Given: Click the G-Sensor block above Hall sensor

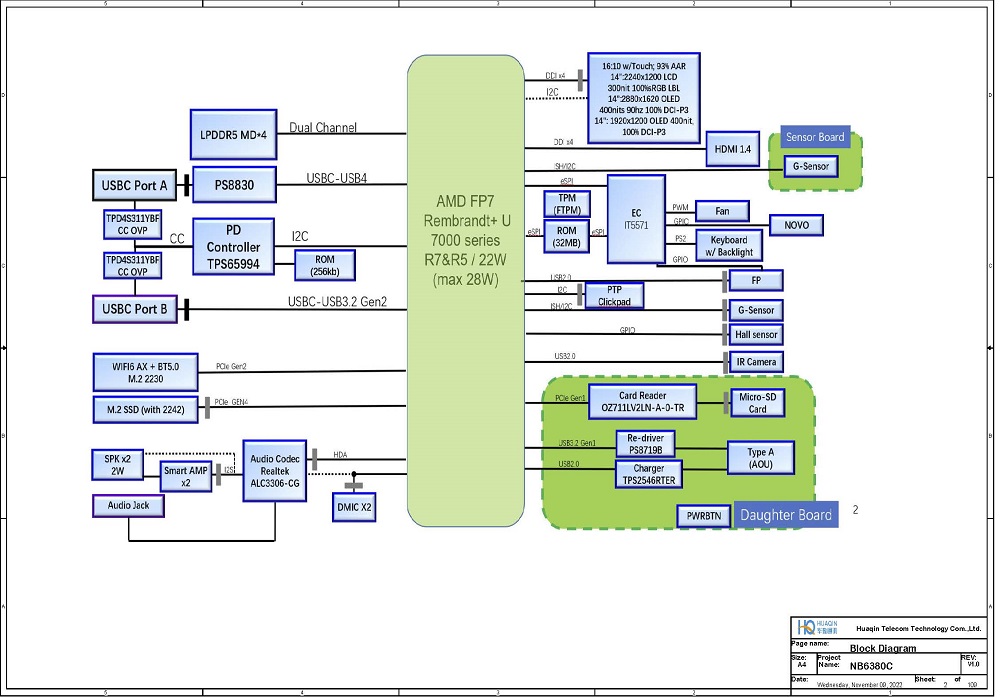Looking at the screenshot, I should [756, 311].
